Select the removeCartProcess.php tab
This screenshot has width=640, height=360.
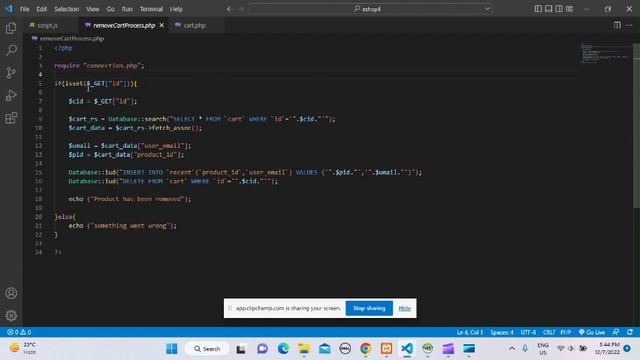124,25
